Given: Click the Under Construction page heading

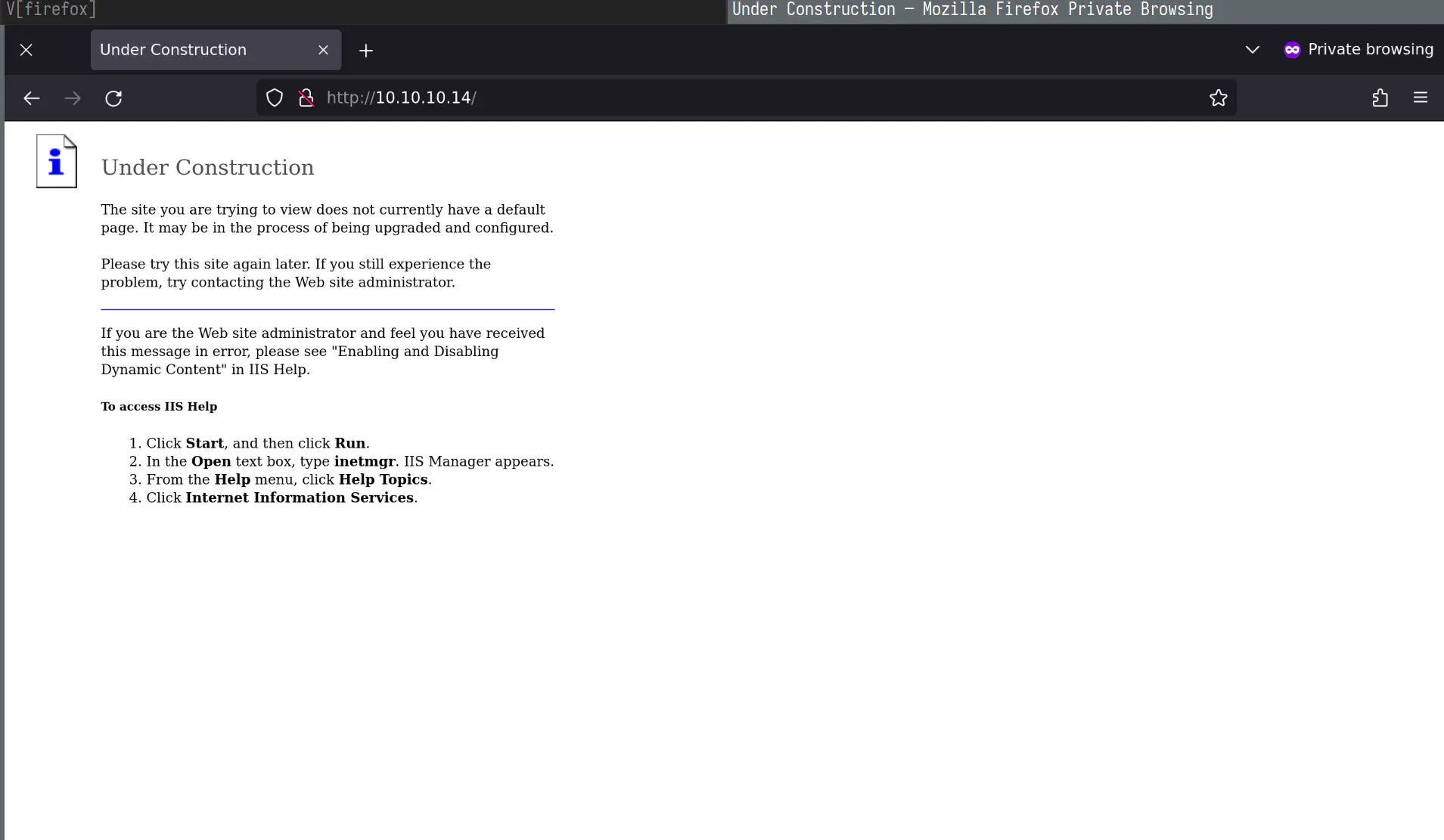Looking at the screenshot, I should (x=208, y=167).
